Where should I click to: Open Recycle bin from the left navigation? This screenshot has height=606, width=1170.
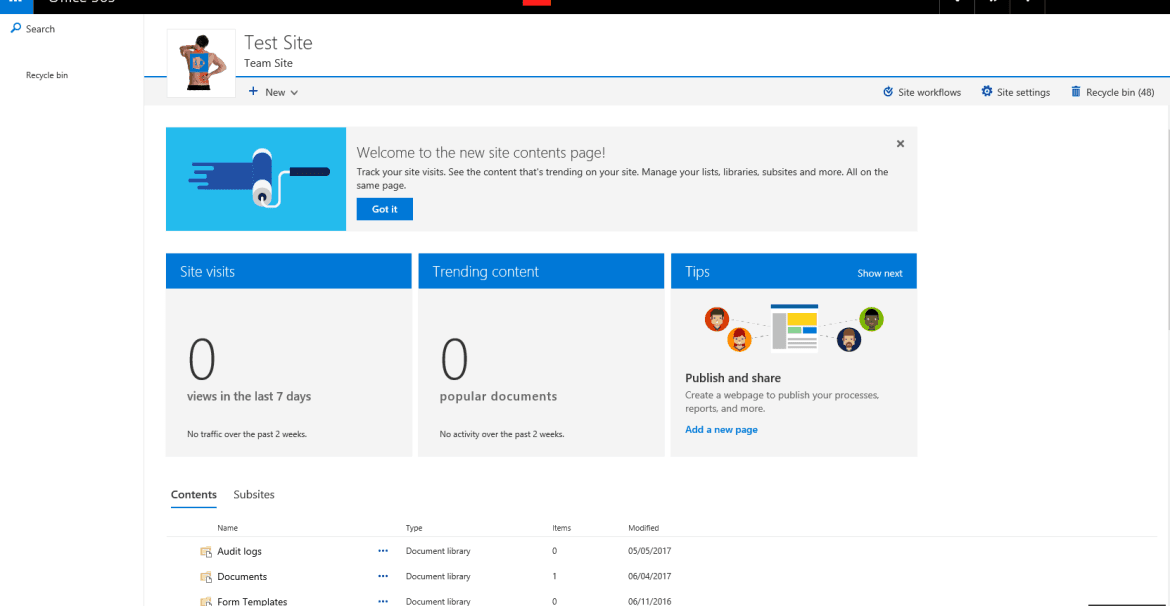point(46,74)
